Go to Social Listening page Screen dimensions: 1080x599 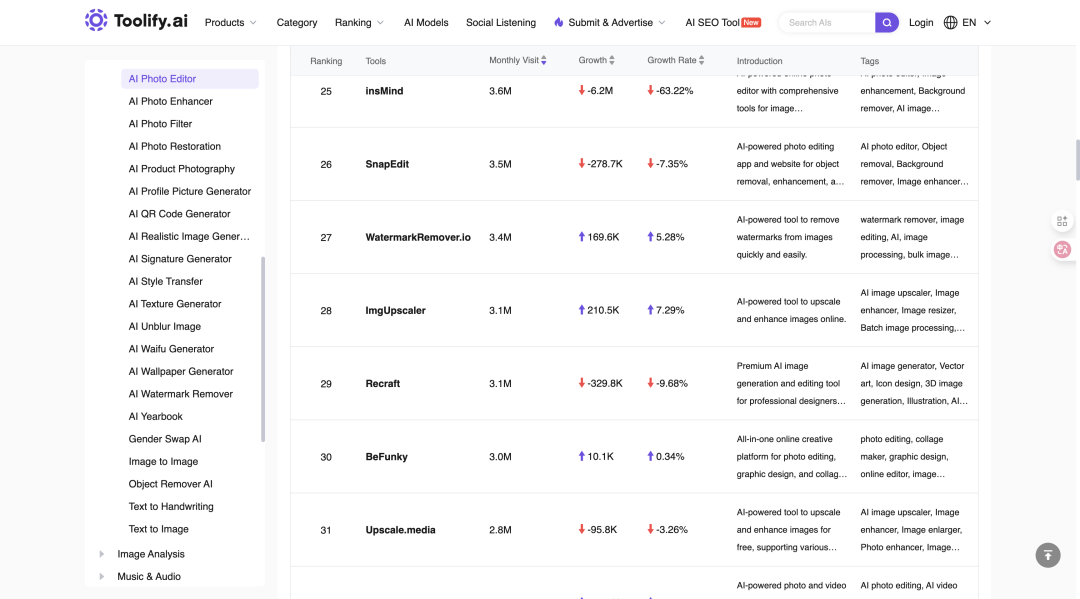pyautogui.click(x=501, y=23)
